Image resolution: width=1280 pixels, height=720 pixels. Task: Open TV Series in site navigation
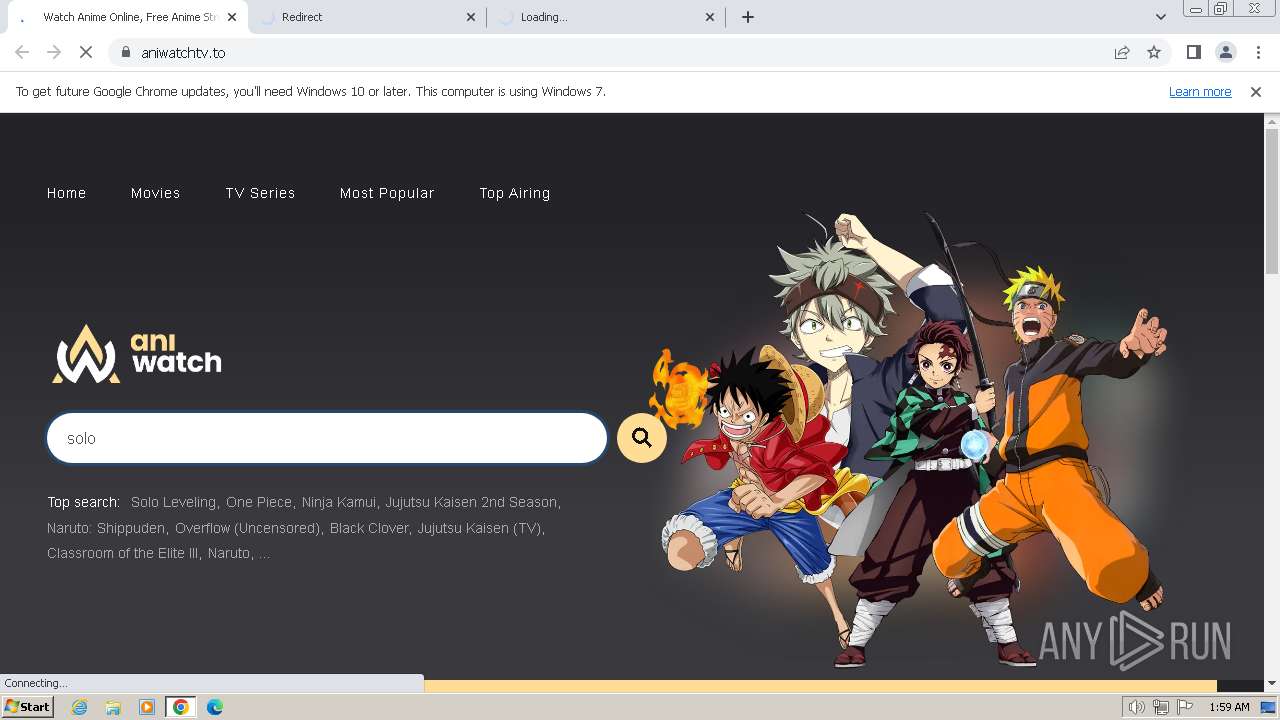click(260, 193)
